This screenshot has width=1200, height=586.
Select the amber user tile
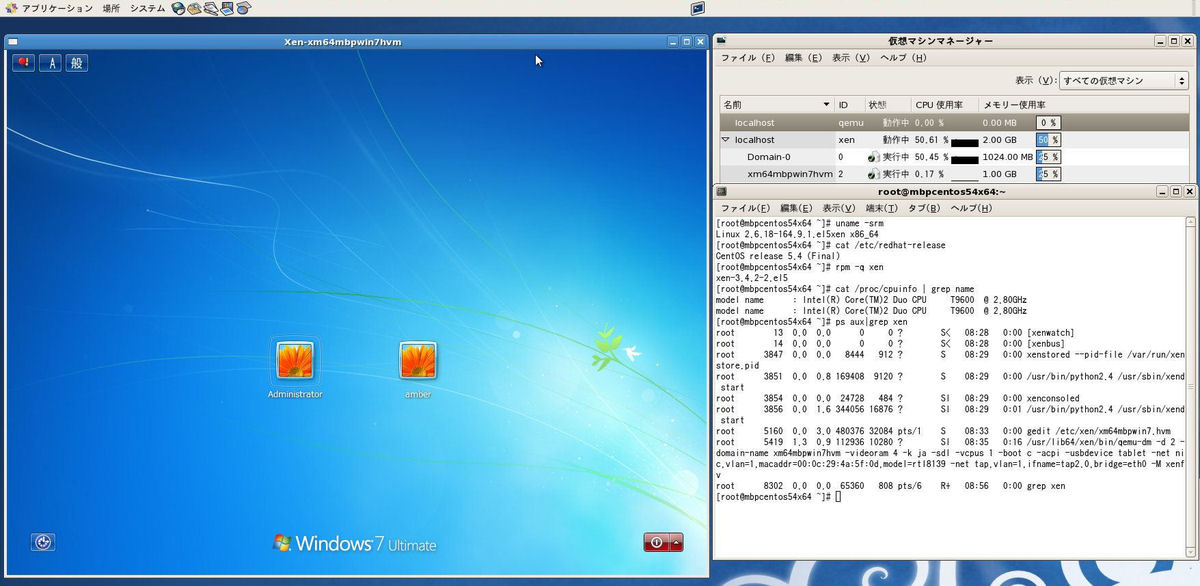[418, 361]
